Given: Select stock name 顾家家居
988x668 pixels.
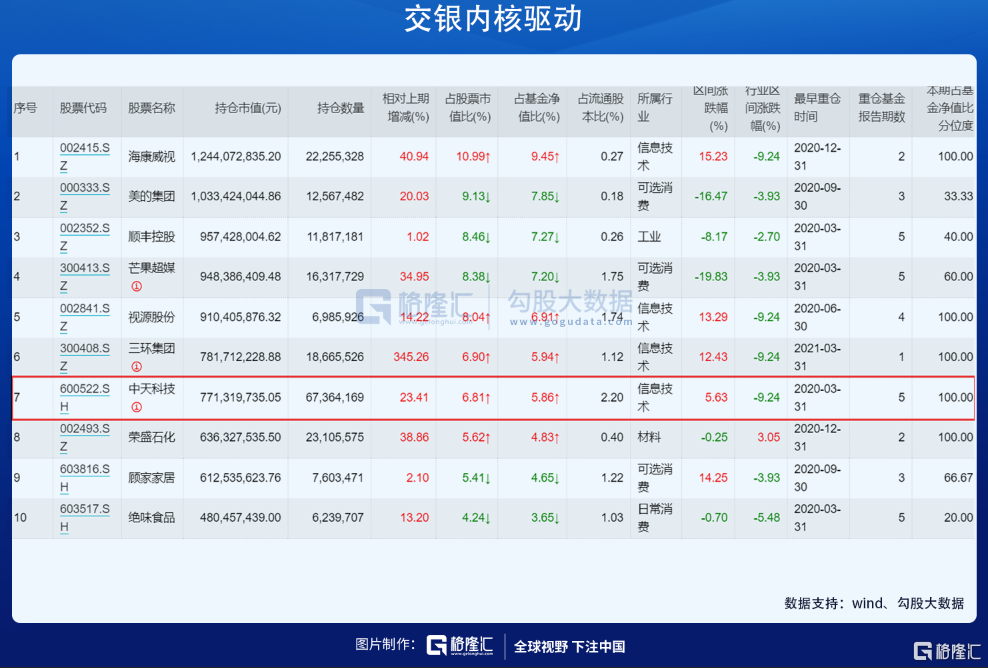Looking at the screenshot, I should 151,478.
